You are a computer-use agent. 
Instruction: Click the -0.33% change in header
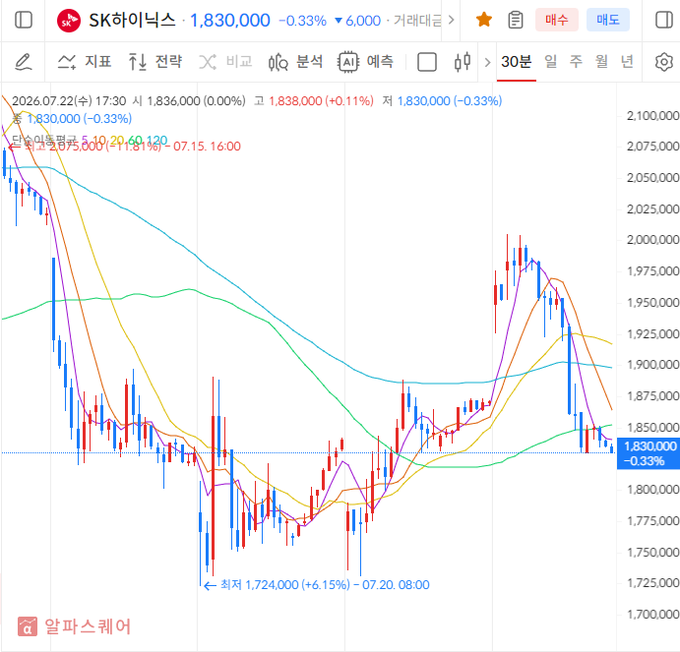(302, 21)
